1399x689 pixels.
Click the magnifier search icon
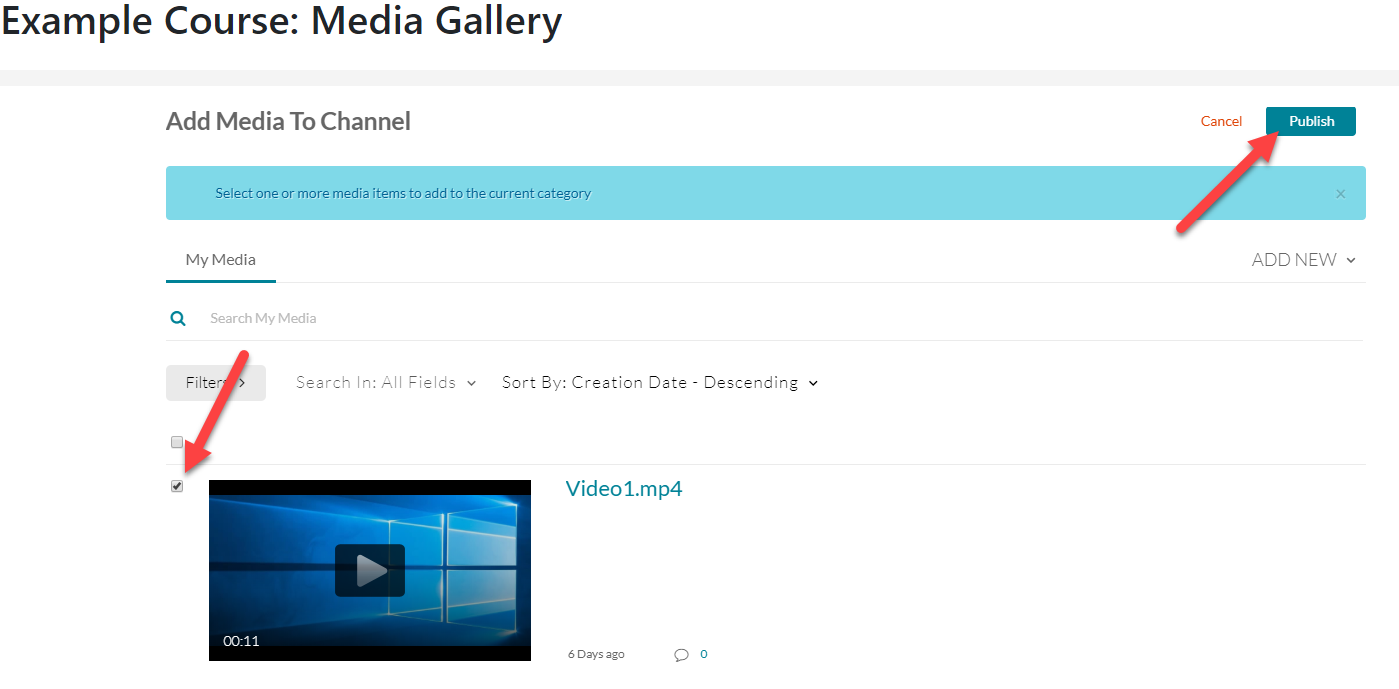pyautogui.click(x=178, y=319)
